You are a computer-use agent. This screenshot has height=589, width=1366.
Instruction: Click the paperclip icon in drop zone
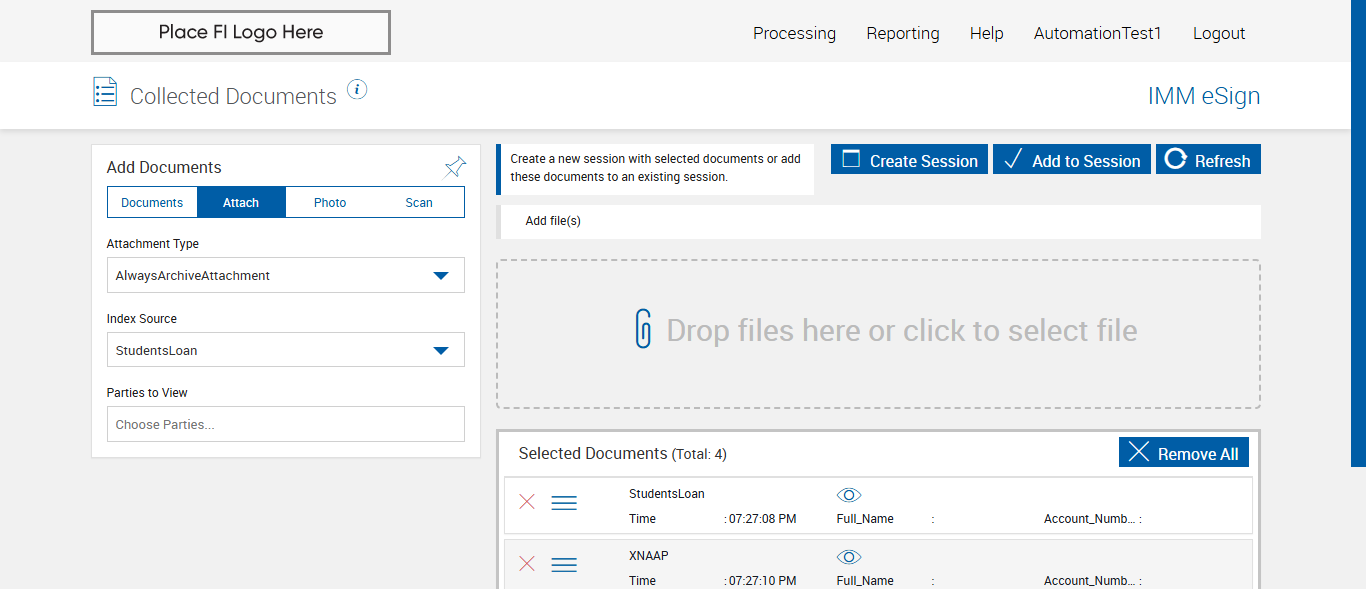coord(643,330)
